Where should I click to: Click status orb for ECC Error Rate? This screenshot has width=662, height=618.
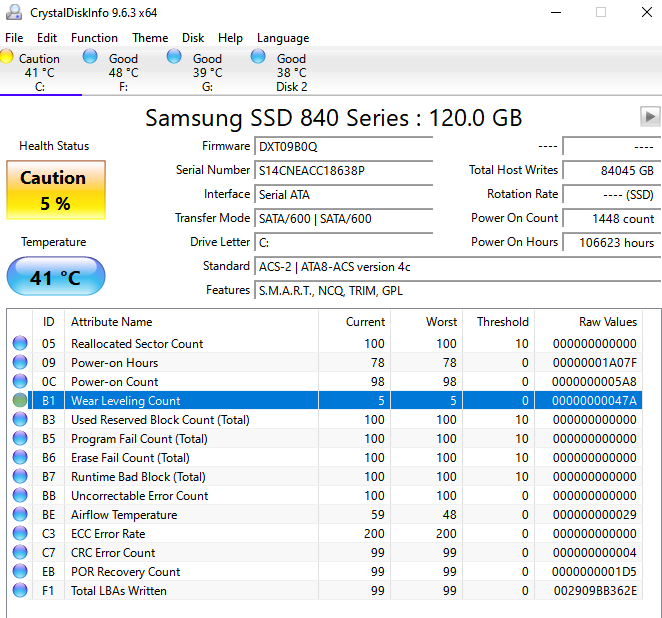point(20,533)
